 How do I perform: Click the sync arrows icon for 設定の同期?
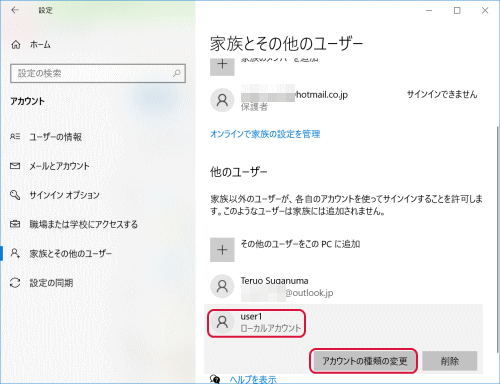pos(15,283)
